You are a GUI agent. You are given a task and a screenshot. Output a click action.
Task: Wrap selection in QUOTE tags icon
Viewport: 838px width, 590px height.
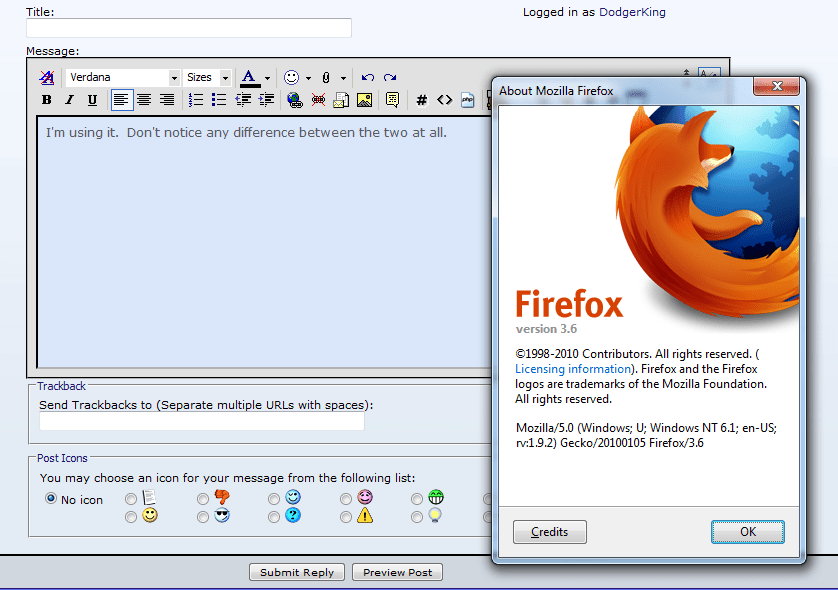tap(392, 100)
